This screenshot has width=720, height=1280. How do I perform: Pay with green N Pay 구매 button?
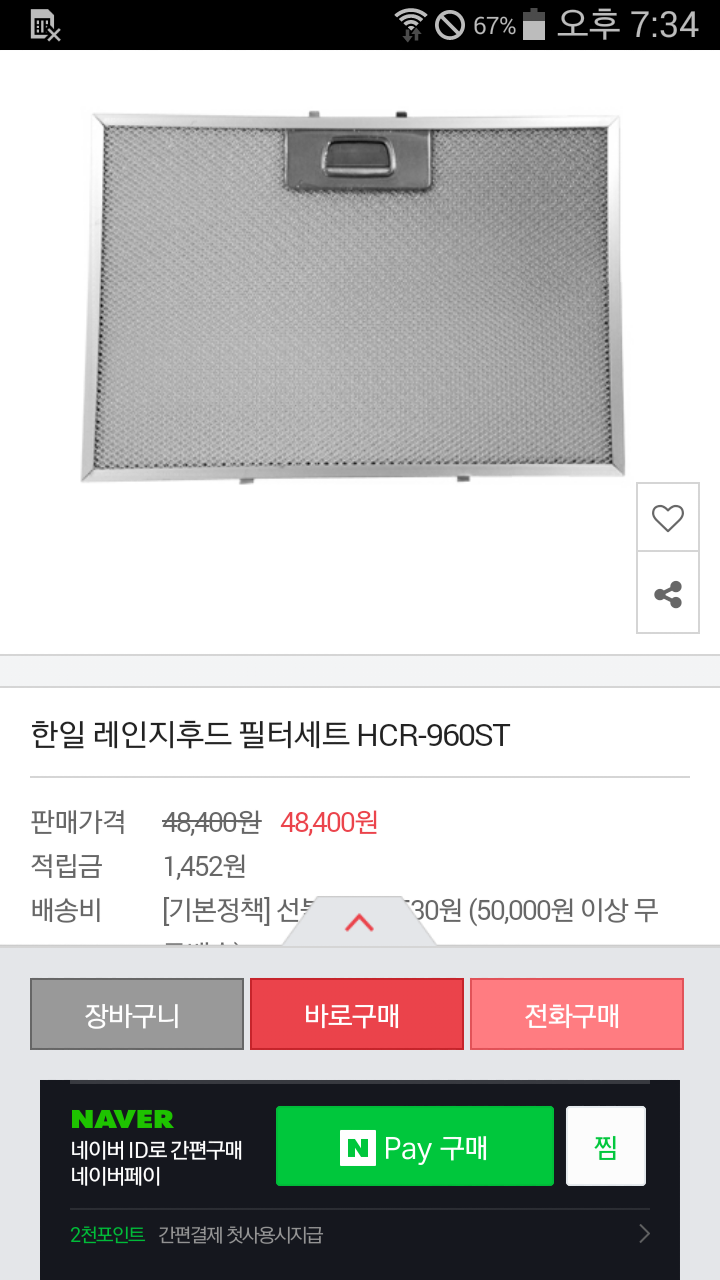click(415, 1146)
